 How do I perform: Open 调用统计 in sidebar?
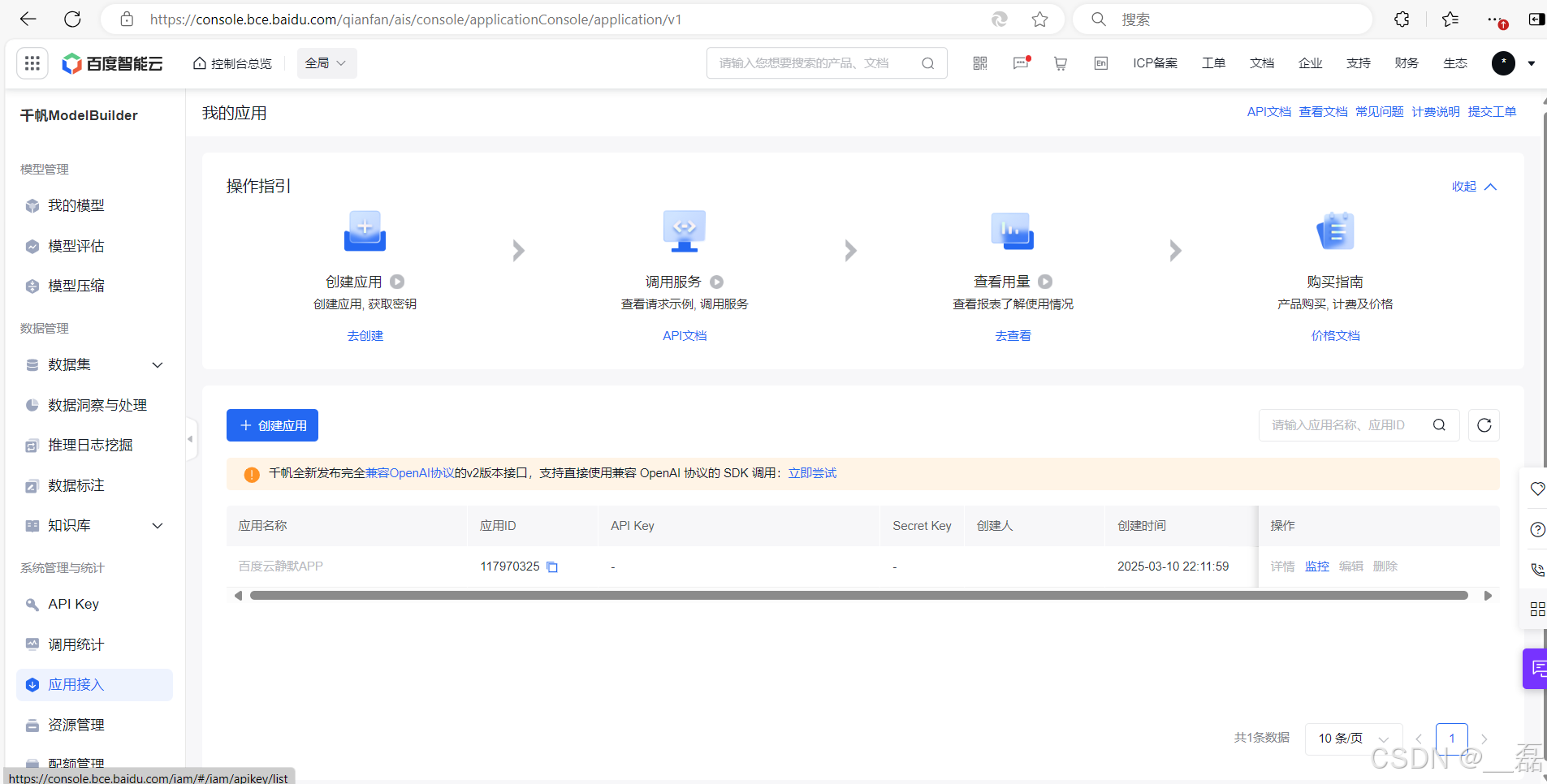[76, 644]
